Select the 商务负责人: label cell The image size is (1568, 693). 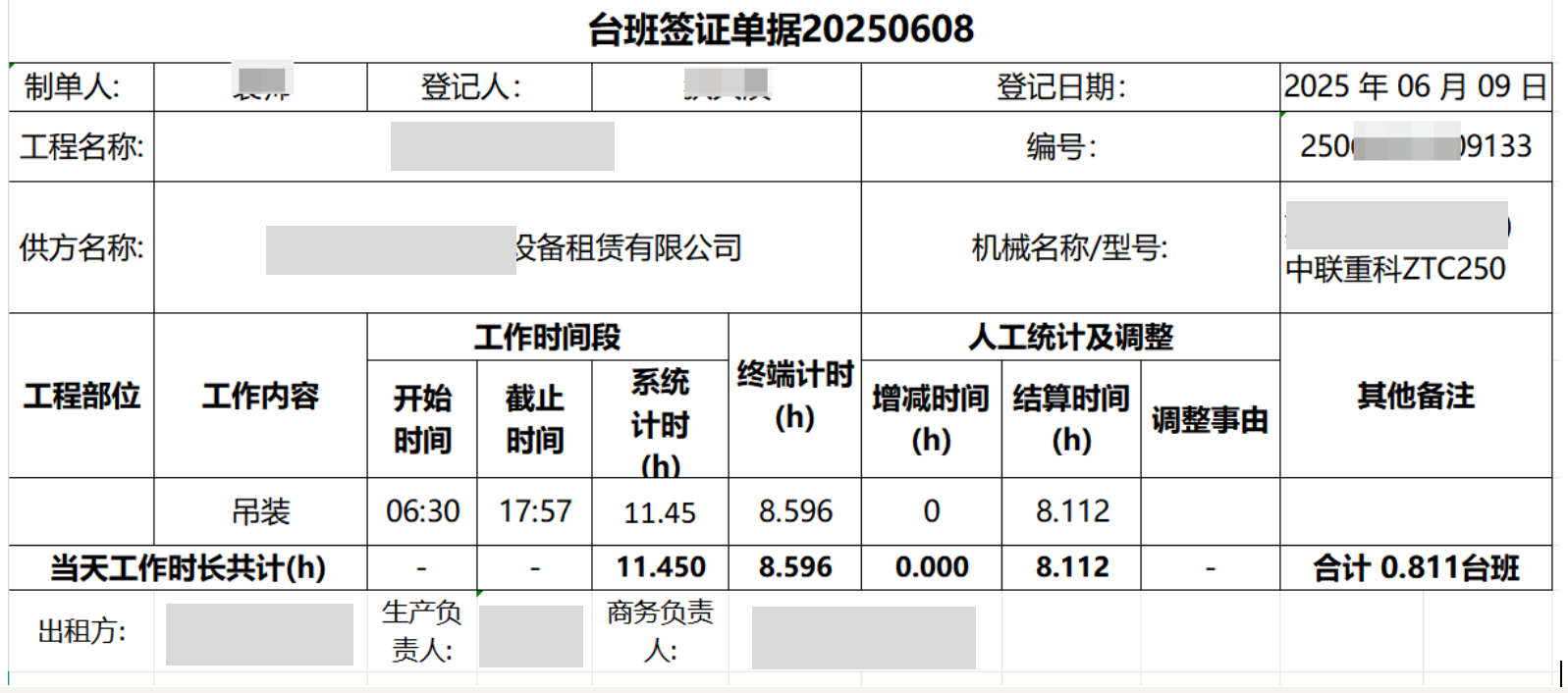point(660,631)
